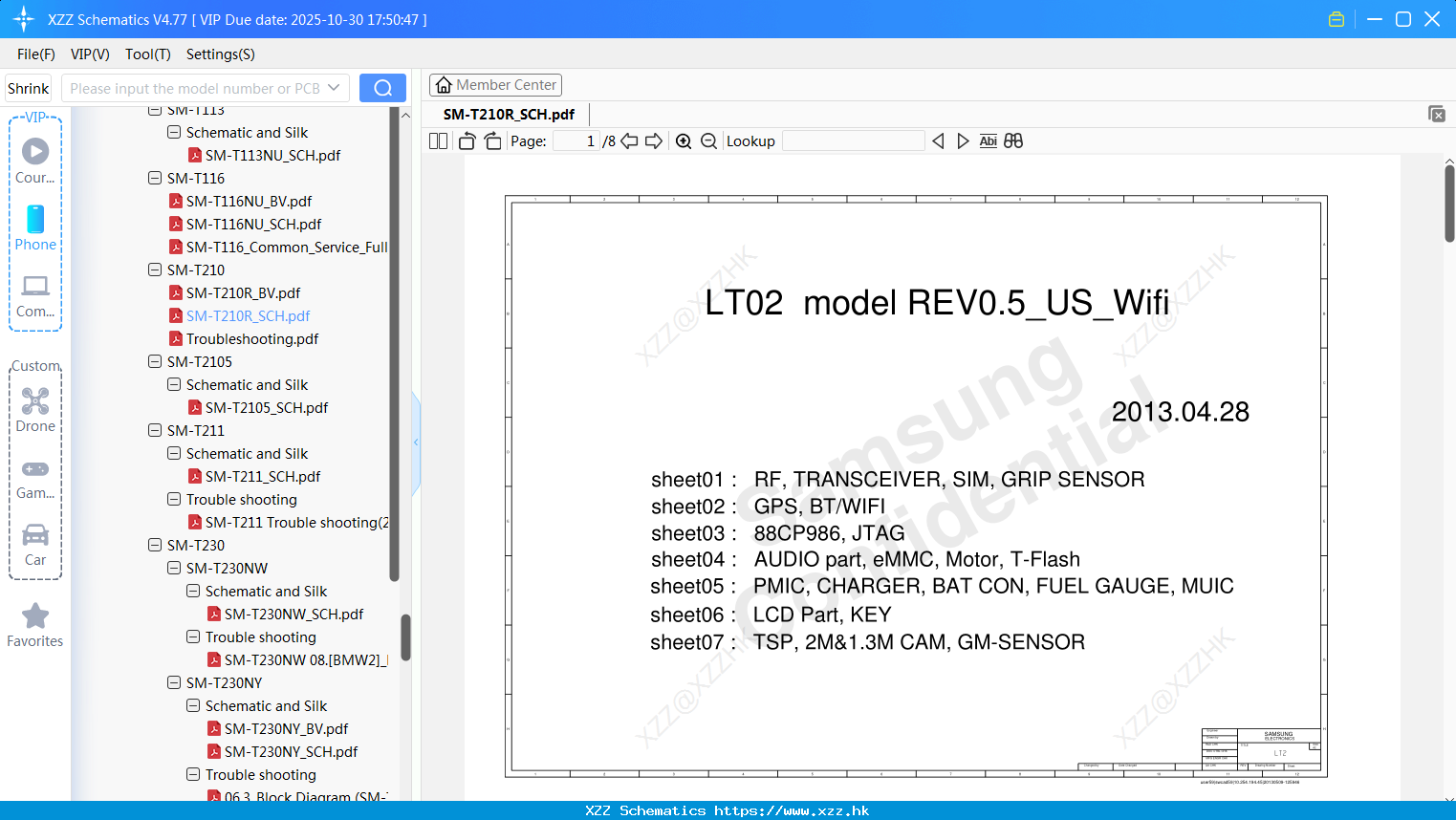
Task: Collapse the SM-T2105 tree node
Action: tap(155, 361)
